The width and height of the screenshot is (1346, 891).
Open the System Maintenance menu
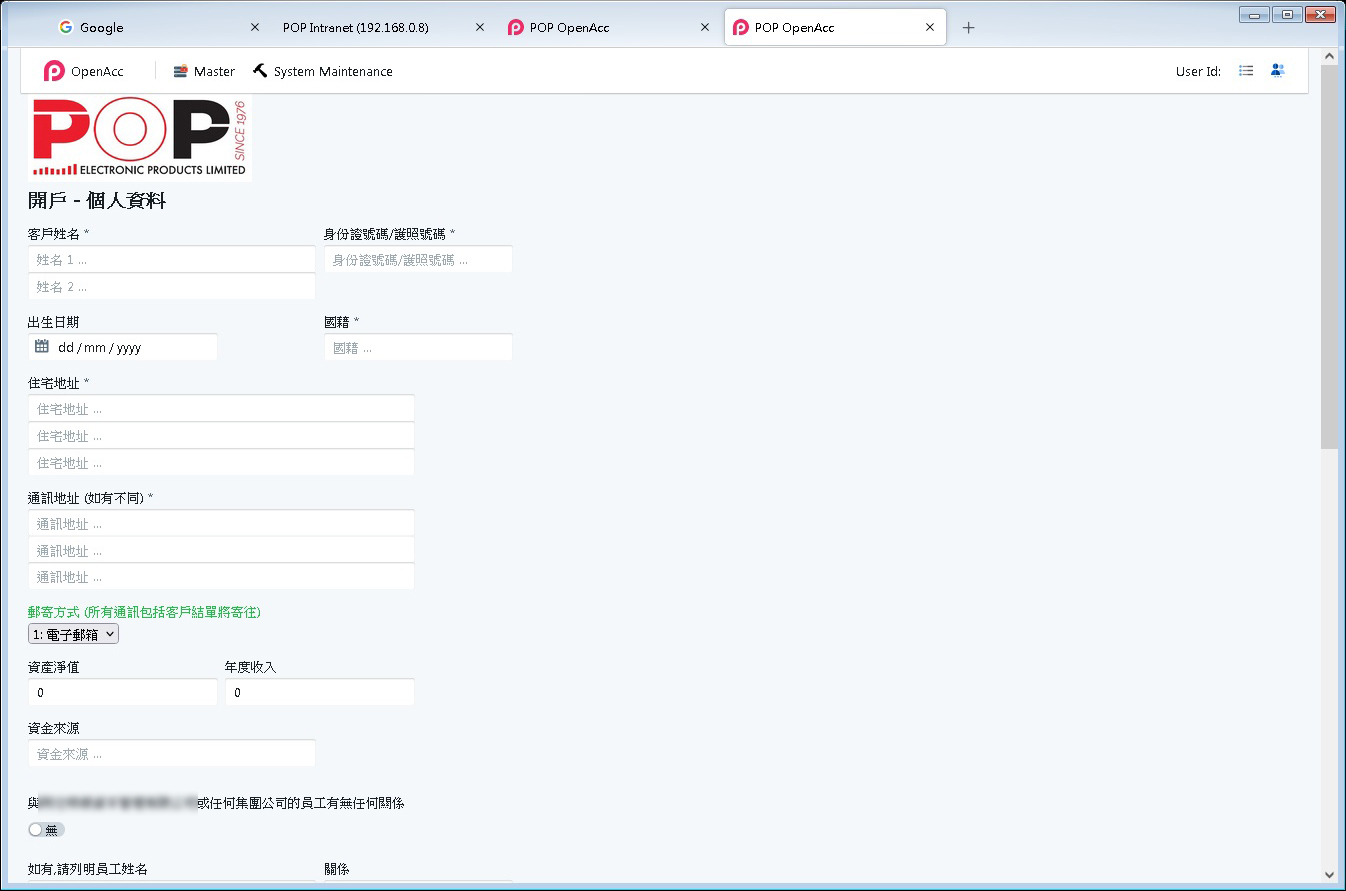coord(322,71)
